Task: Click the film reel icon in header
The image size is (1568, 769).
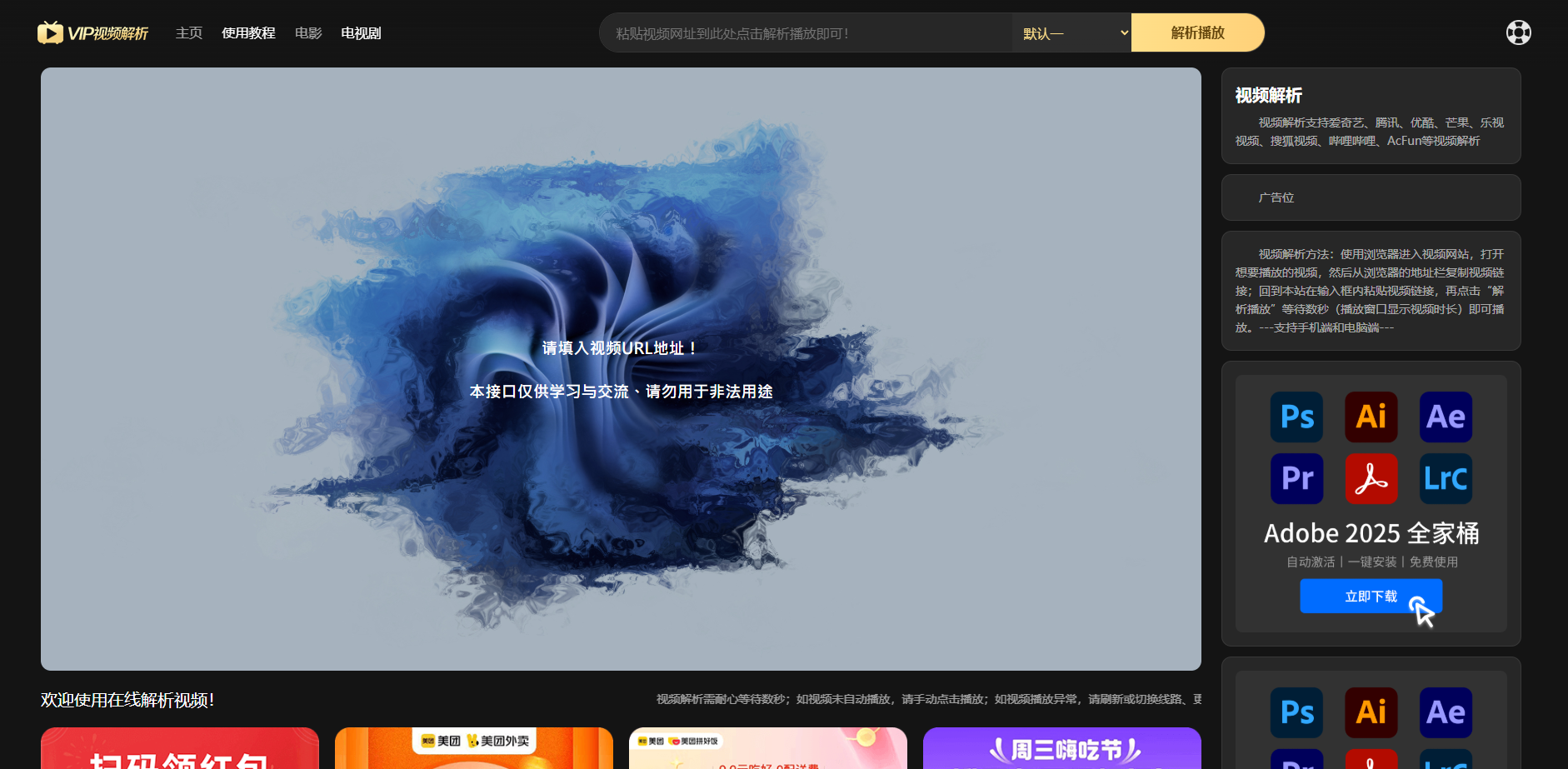Action: (x=1518, y=32)
